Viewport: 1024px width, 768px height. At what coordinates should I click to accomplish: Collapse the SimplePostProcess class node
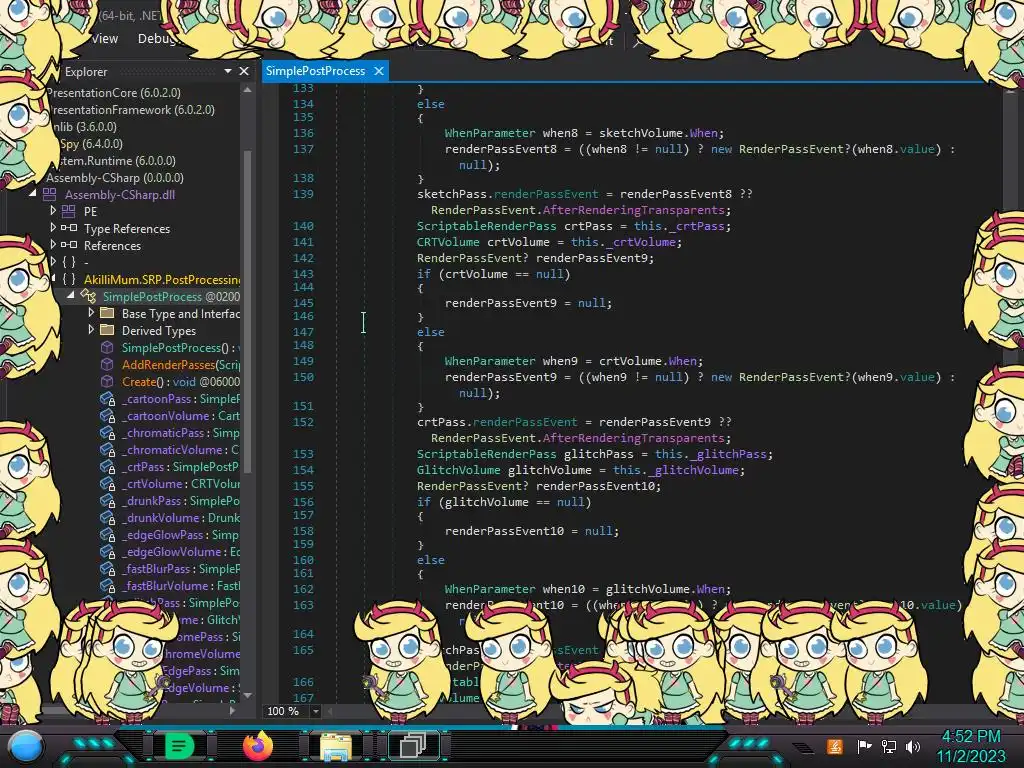pyautogui.click(x=71, y=296)
